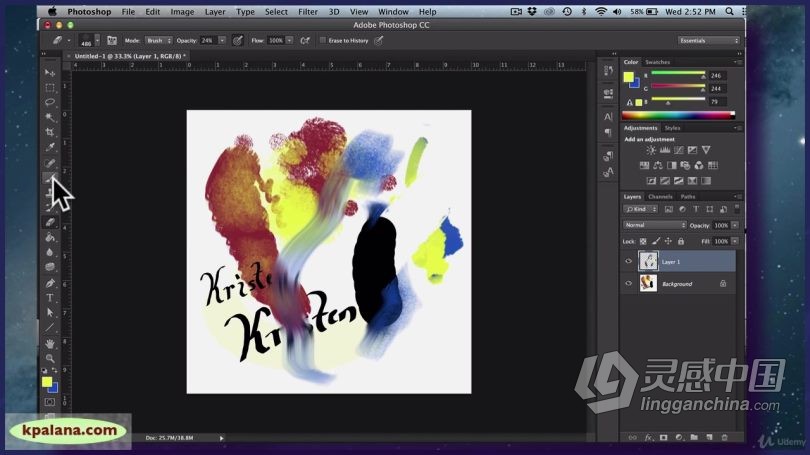Switch to the Swatches tab
Viewport: 810px width, 455px height.
[658, 62]
